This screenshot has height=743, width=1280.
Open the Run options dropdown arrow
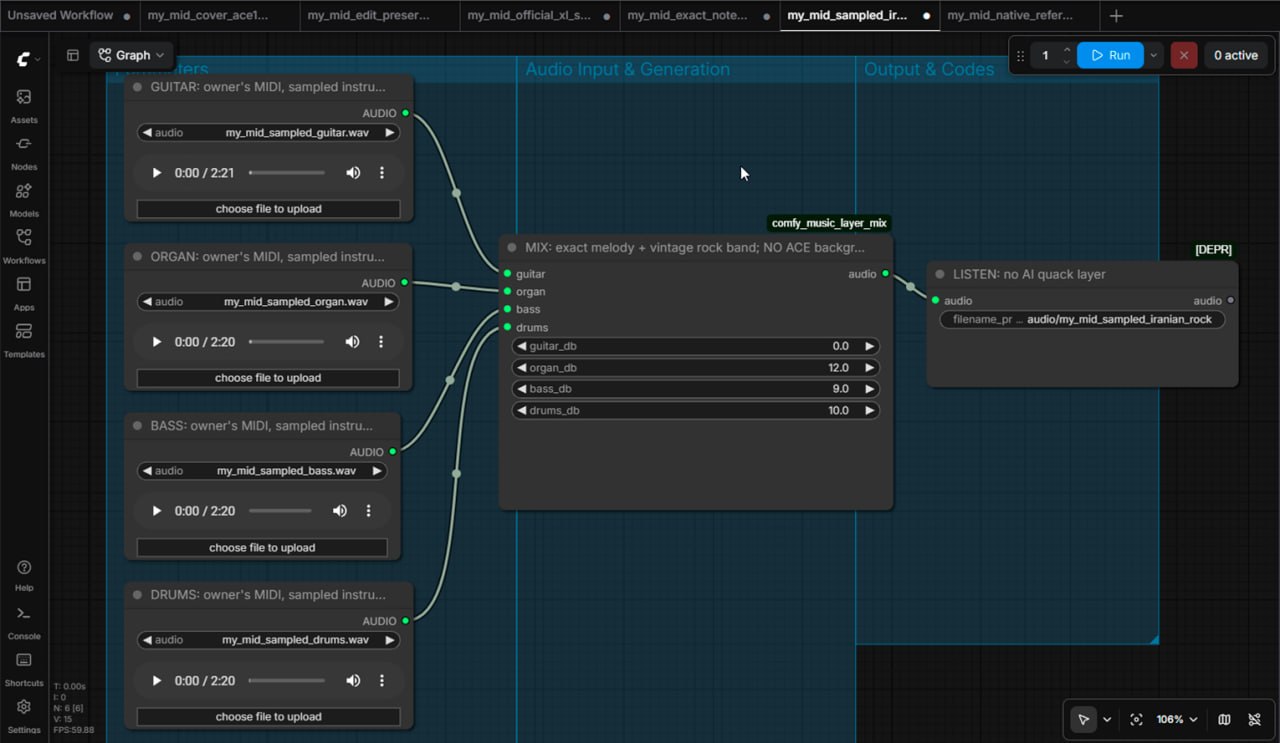[1154, 55]
